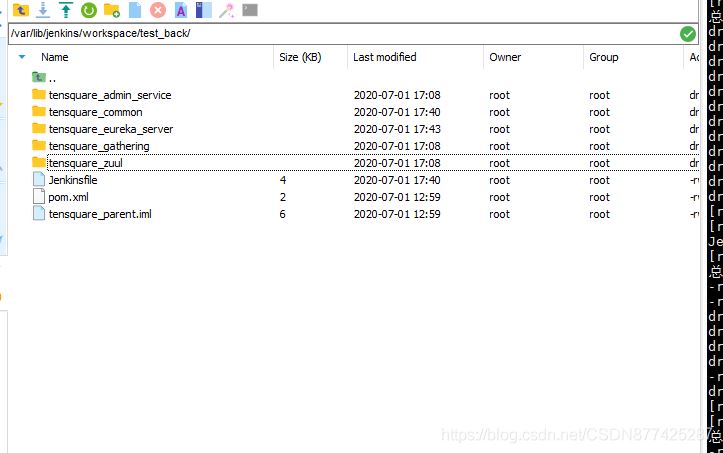Click the size value 2 of pom.xml
This screenshot has width=723, height=453.
click(283, 197)
